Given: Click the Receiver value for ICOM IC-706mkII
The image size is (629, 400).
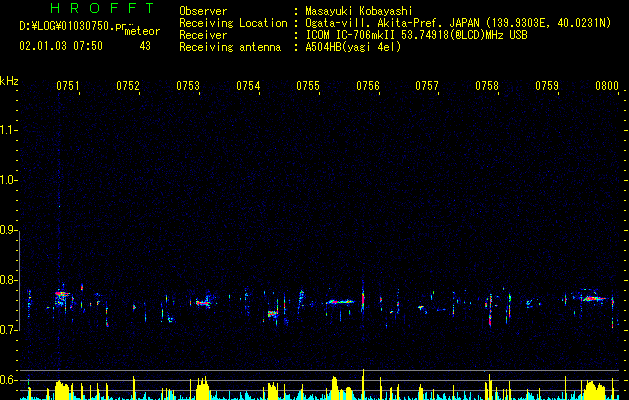Looking at the screenshot, I should 416,35.
